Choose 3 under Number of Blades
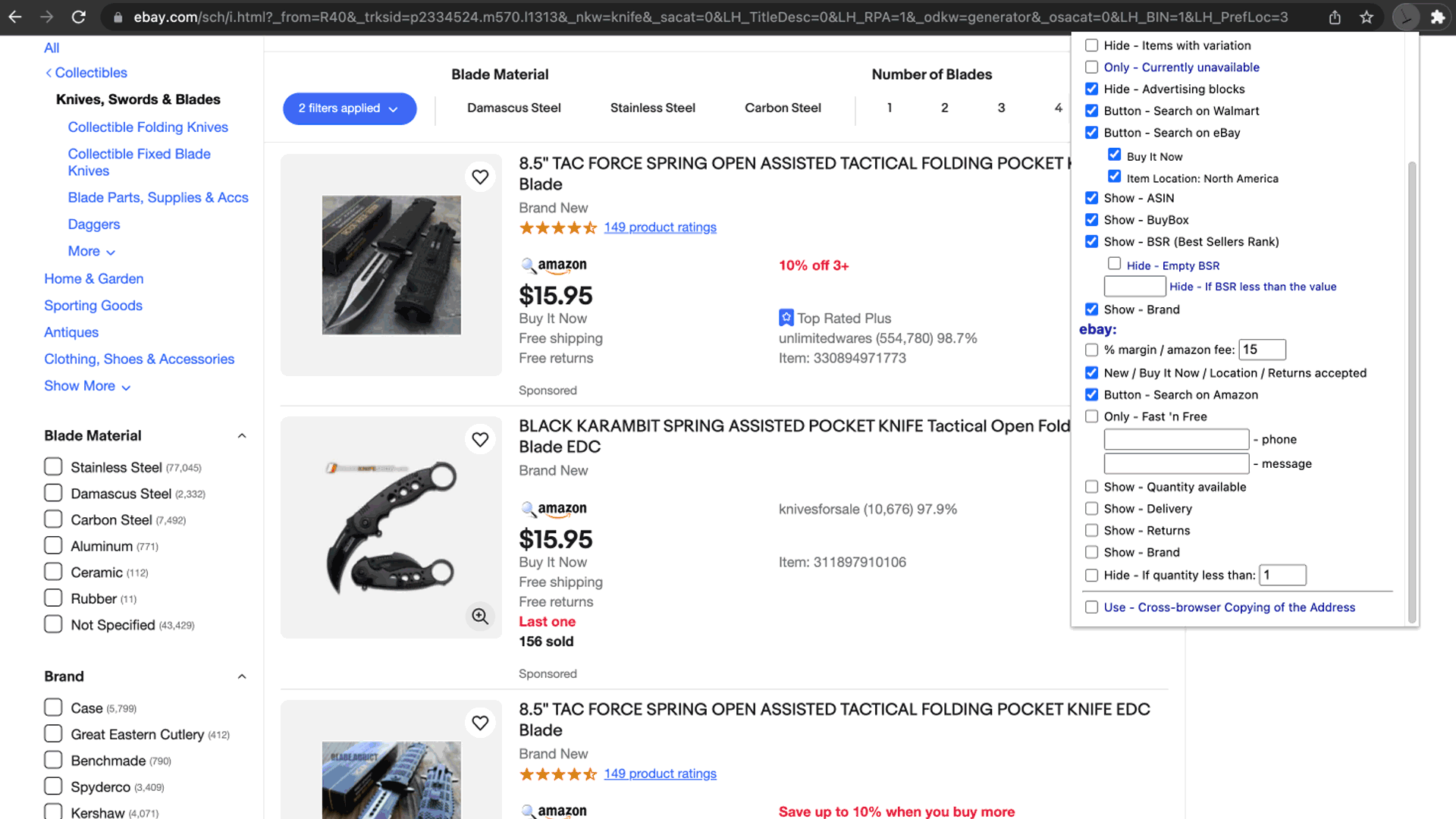The height and width of the screenshot is (819, 1456). pyautogui.click(x=1001, y=108)
